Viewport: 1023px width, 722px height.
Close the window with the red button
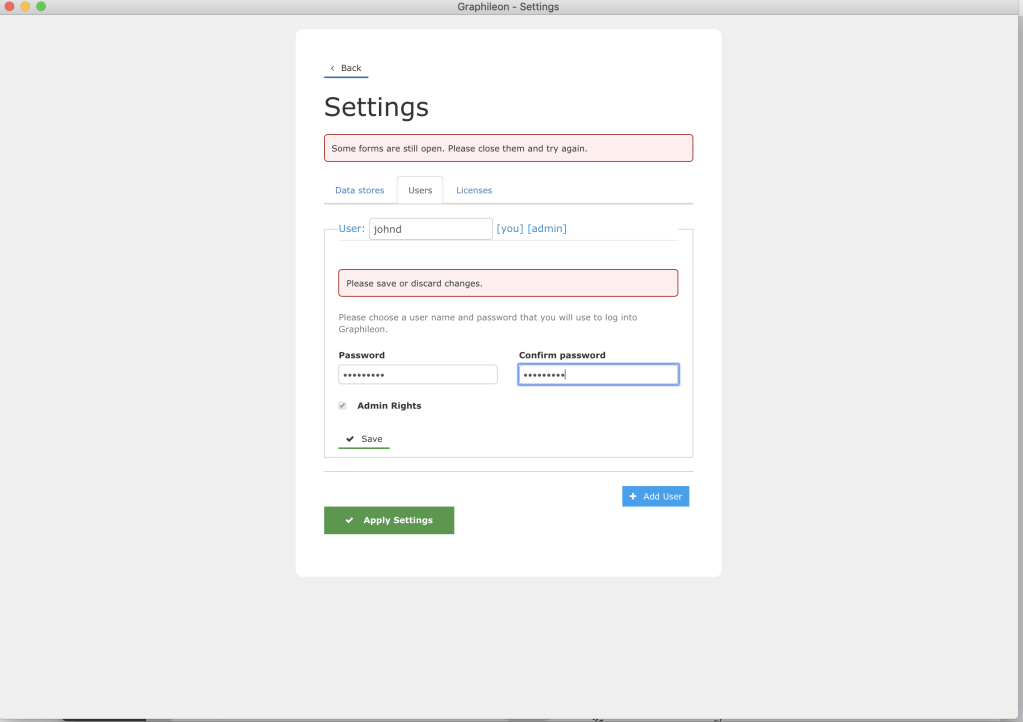pyautogui.click(x=11, y=7)
